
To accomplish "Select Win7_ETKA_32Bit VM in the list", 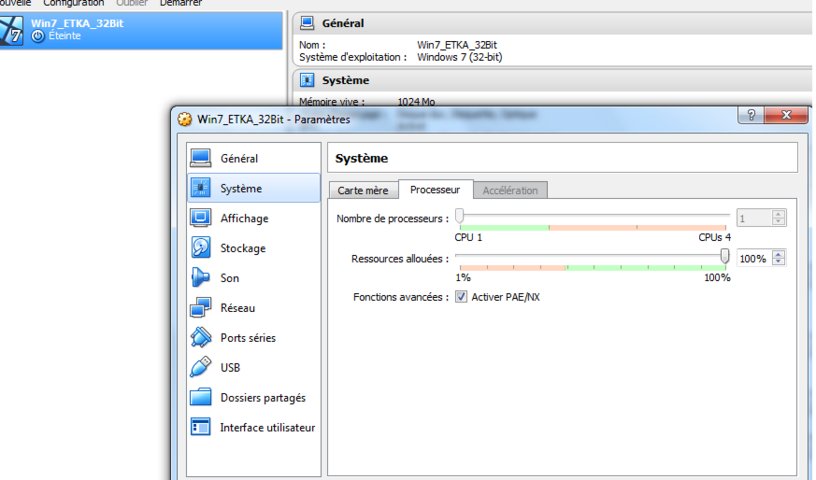I will pos(141,30).
